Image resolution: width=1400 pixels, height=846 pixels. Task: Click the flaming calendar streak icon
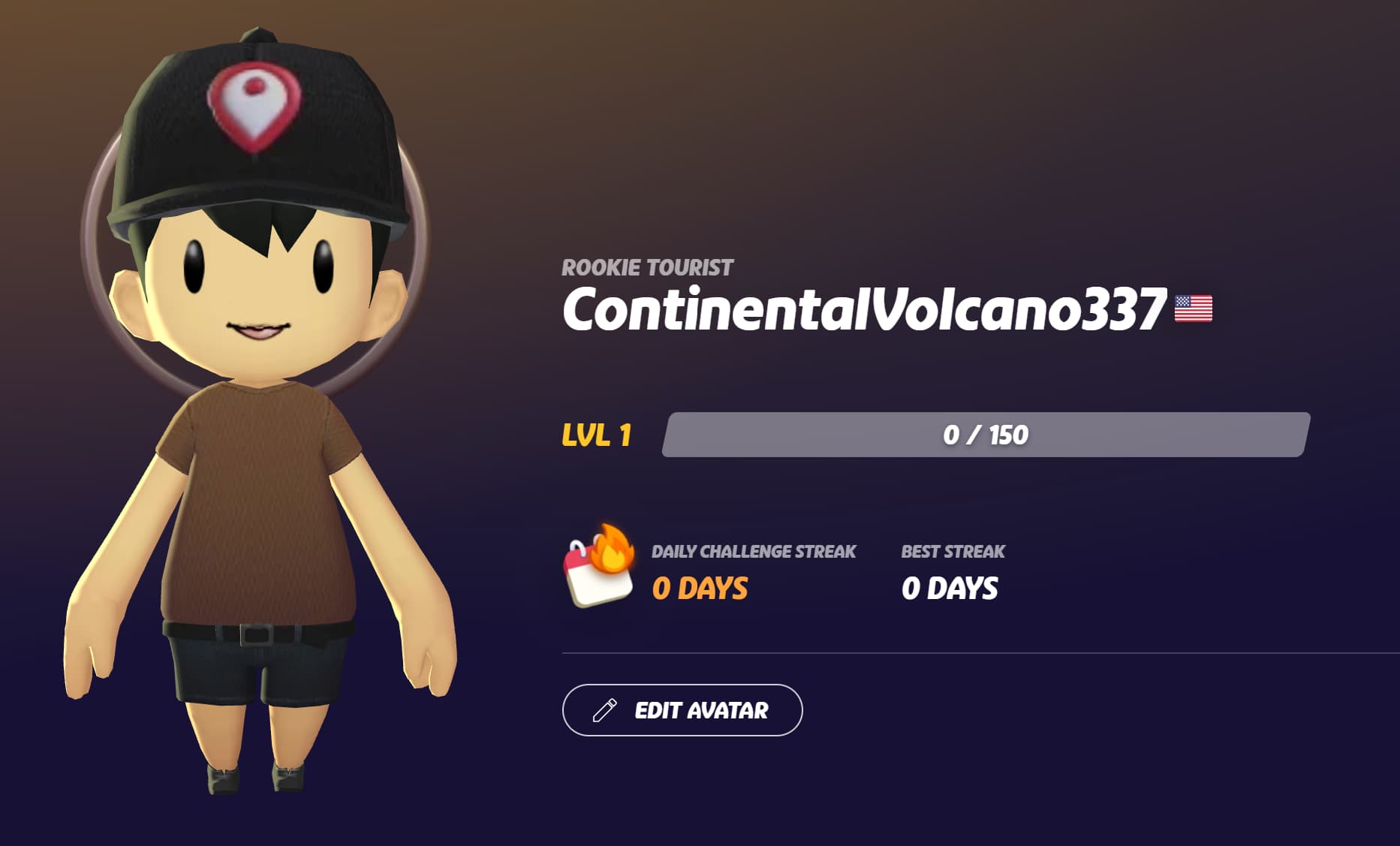tap(600, 565)
